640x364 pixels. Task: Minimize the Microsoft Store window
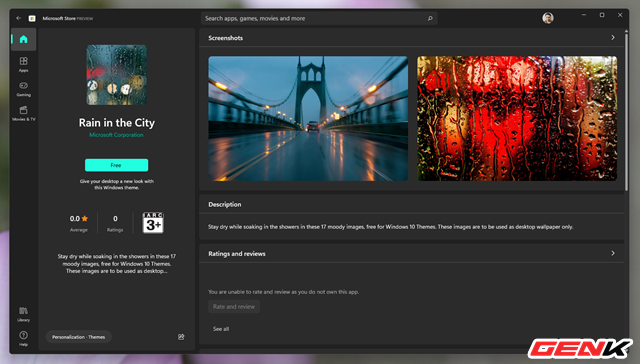click(584, 15)
